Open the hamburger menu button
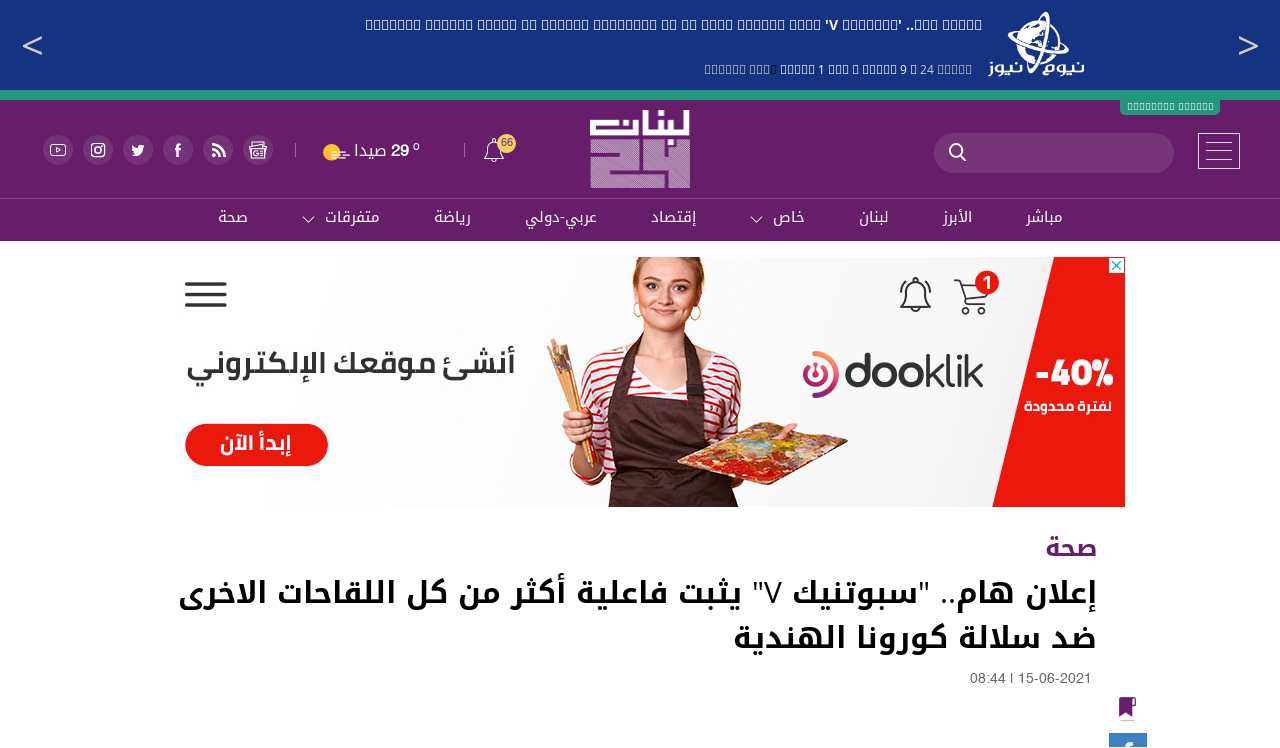This screenshot has width=1280, height=748. coord(1219,151)
